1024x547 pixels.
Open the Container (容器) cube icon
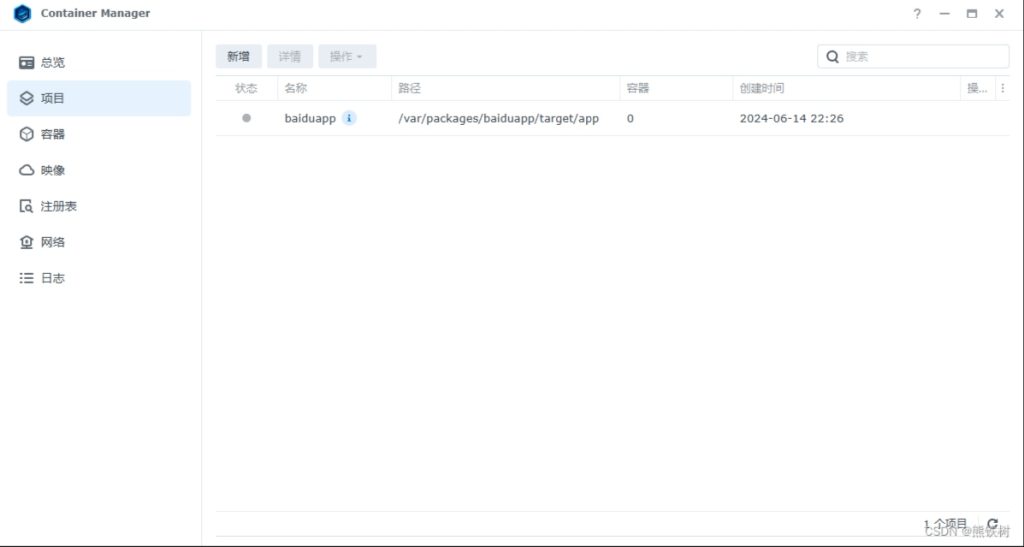pos(27,135)
